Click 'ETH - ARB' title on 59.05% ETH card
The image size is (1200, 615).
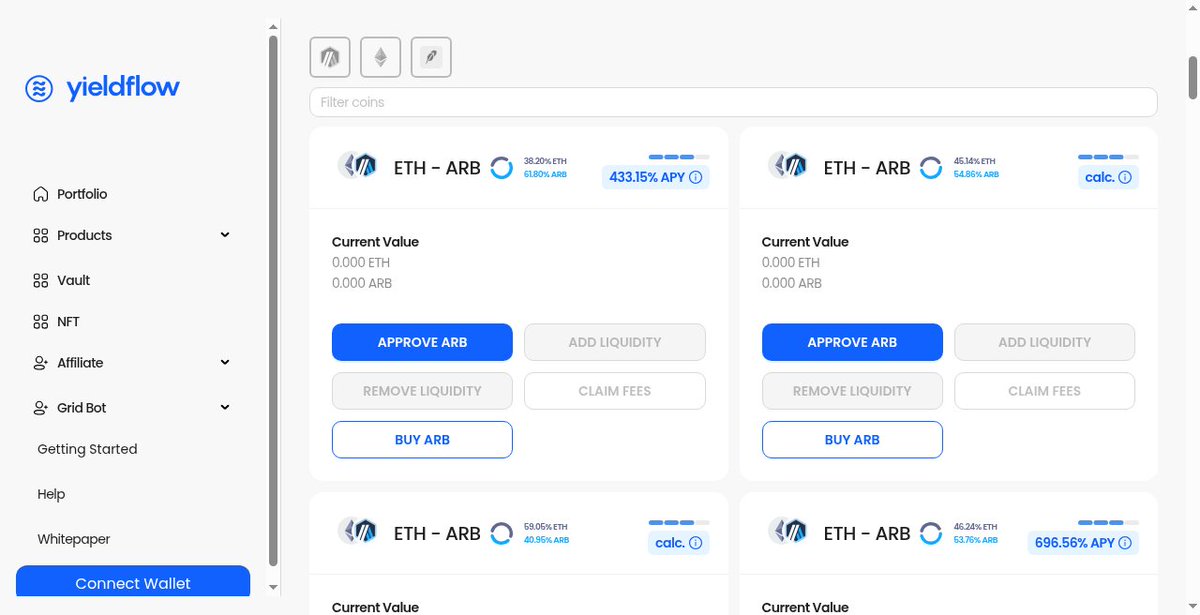point(437,533)
